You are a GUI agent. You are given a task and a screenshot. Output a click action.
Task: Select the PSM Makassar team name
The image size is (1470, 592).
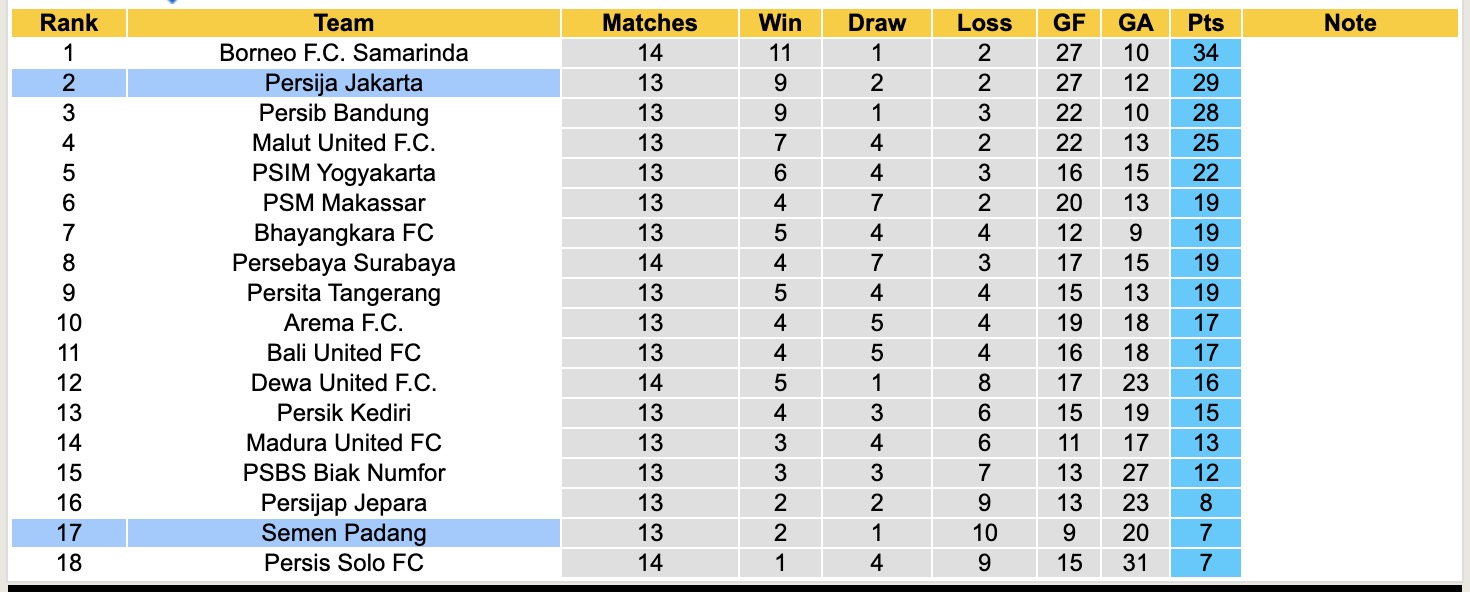click(343, 203)
